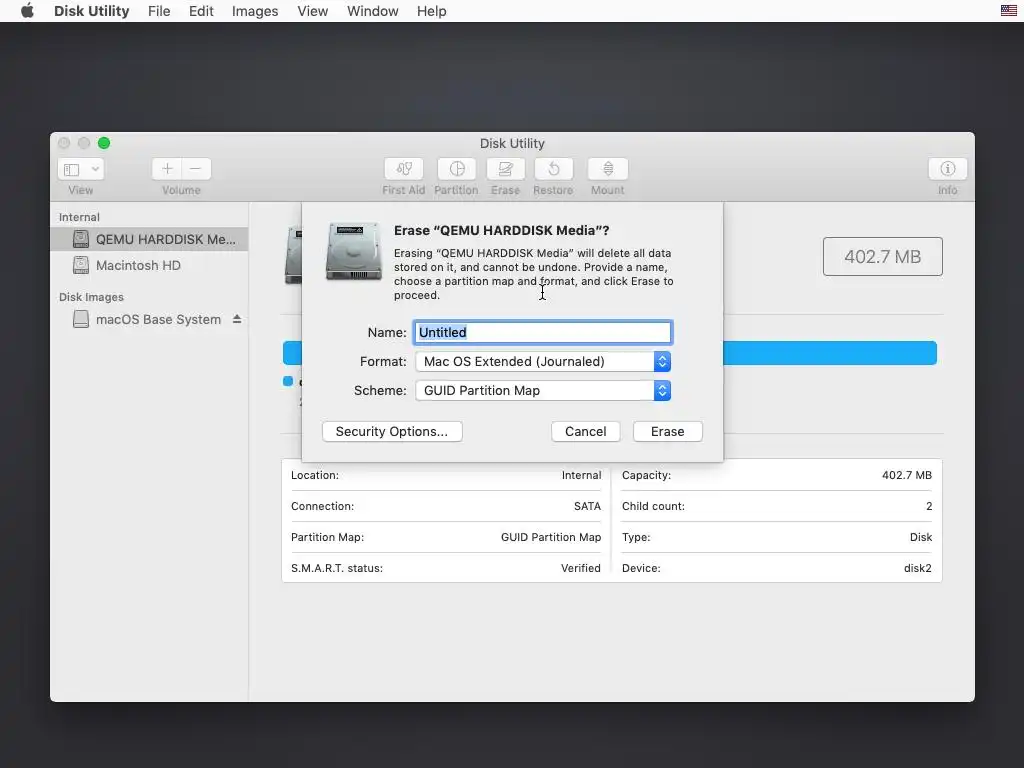Confirm with the Erase button
This screenshot has width=1024, height=768.
[x=667, y=432]
